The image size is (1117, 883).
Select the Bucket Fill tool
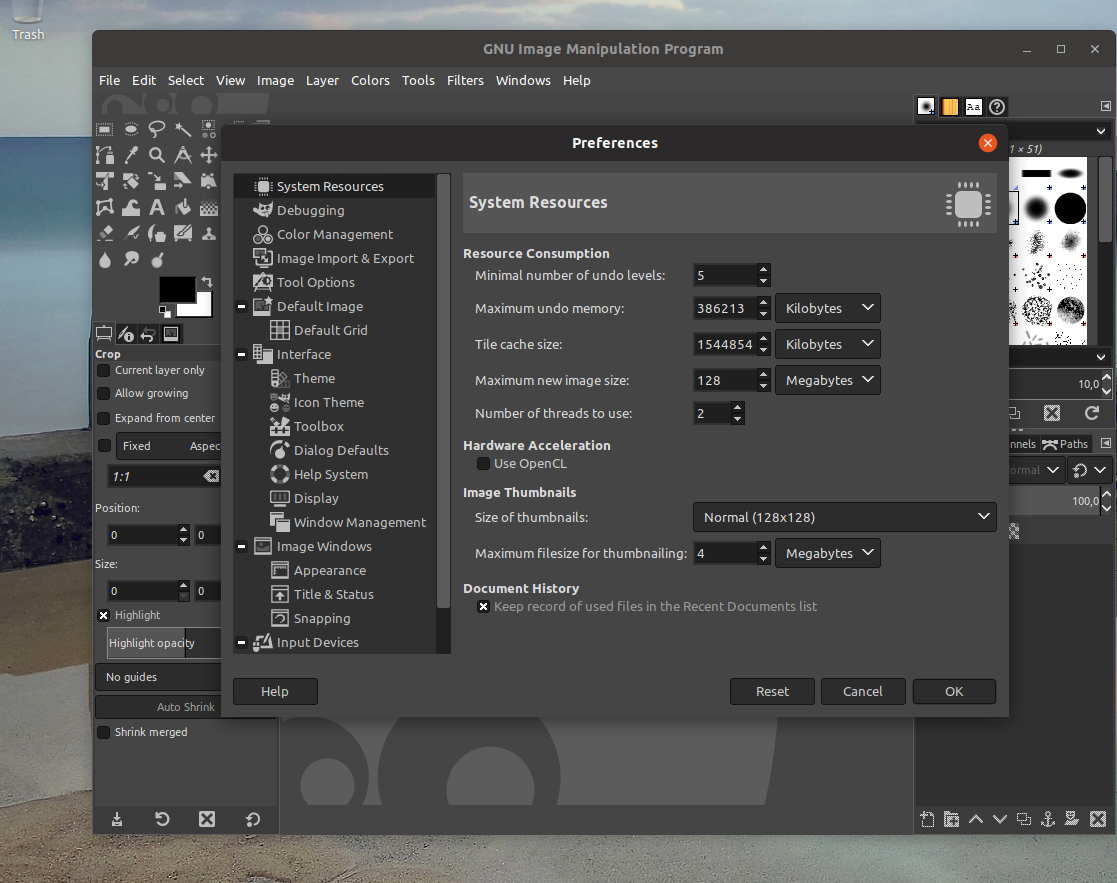182,207
